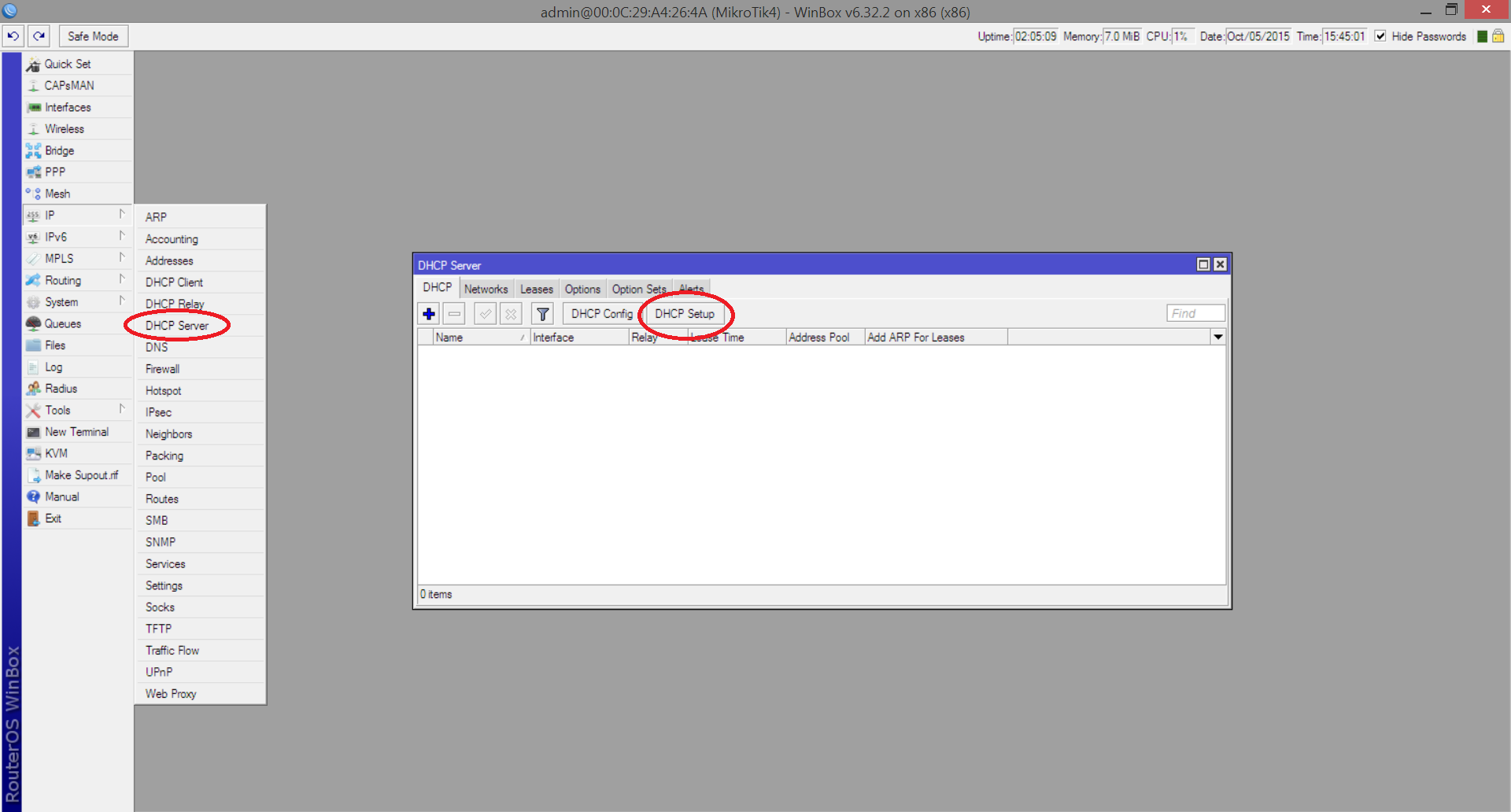The image size is (1511, 812).
Task: Click the redo arrow icon
Action: (x=39, y=36)
